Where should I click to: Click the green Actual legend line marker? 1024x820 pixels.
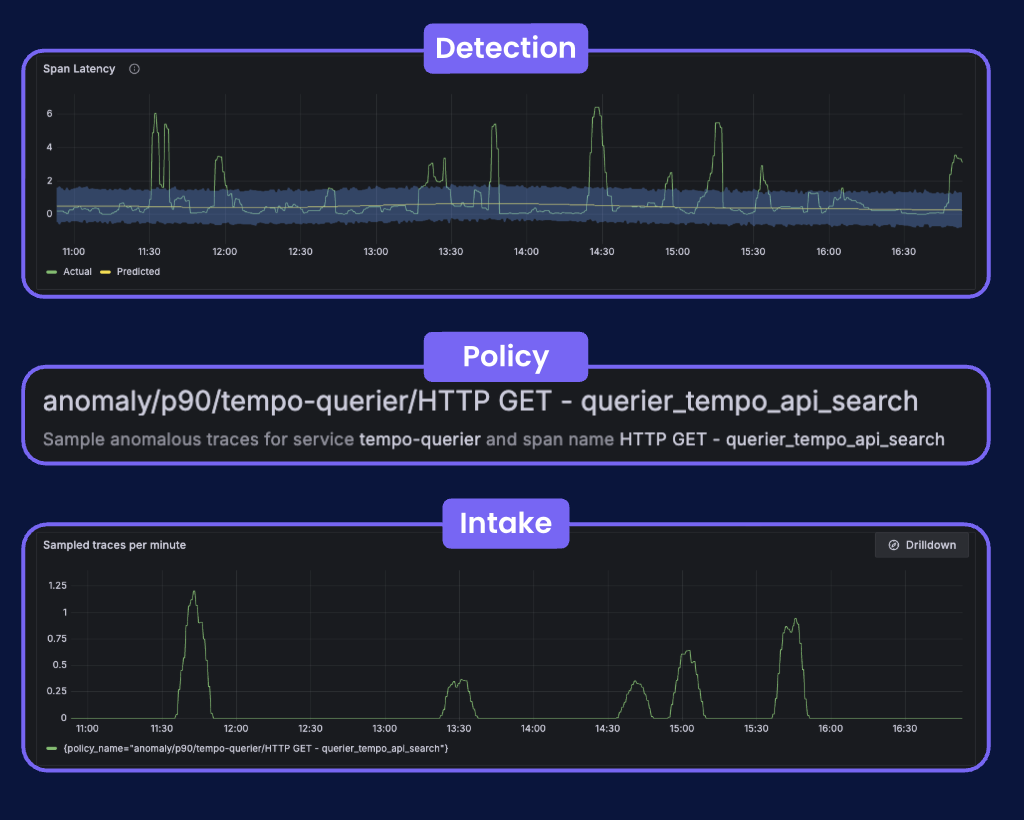click(52, 271)
